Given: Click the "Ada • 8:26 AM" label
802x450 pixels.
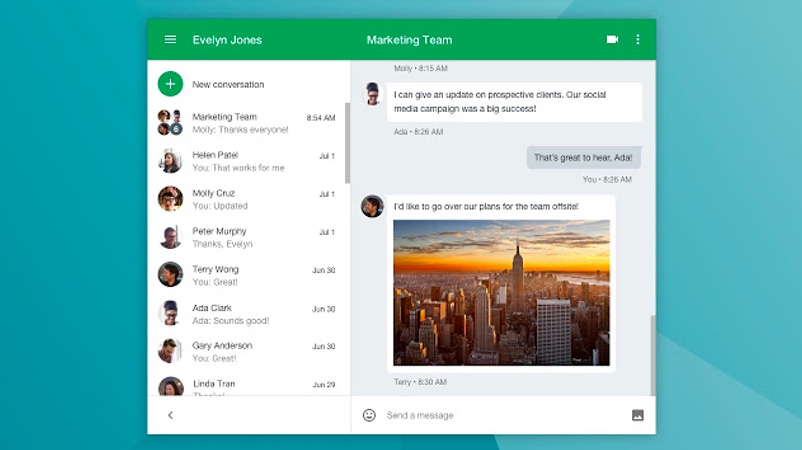Looking at the screenshot, I should 418,132.
